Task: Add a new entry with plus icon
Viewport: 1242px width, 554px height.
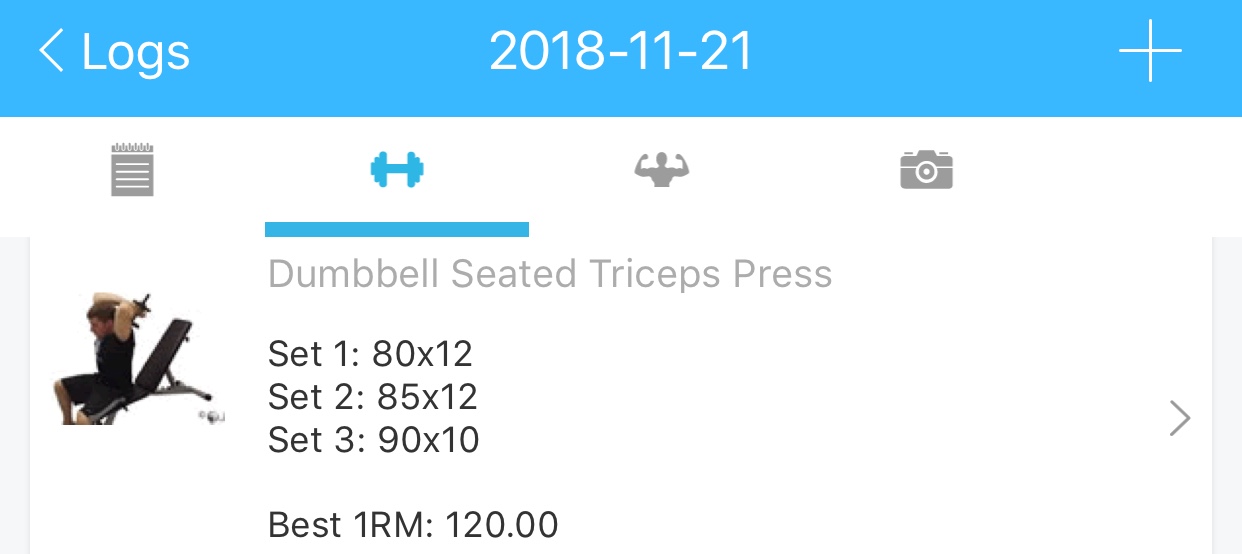Action: click(1150, 50)
